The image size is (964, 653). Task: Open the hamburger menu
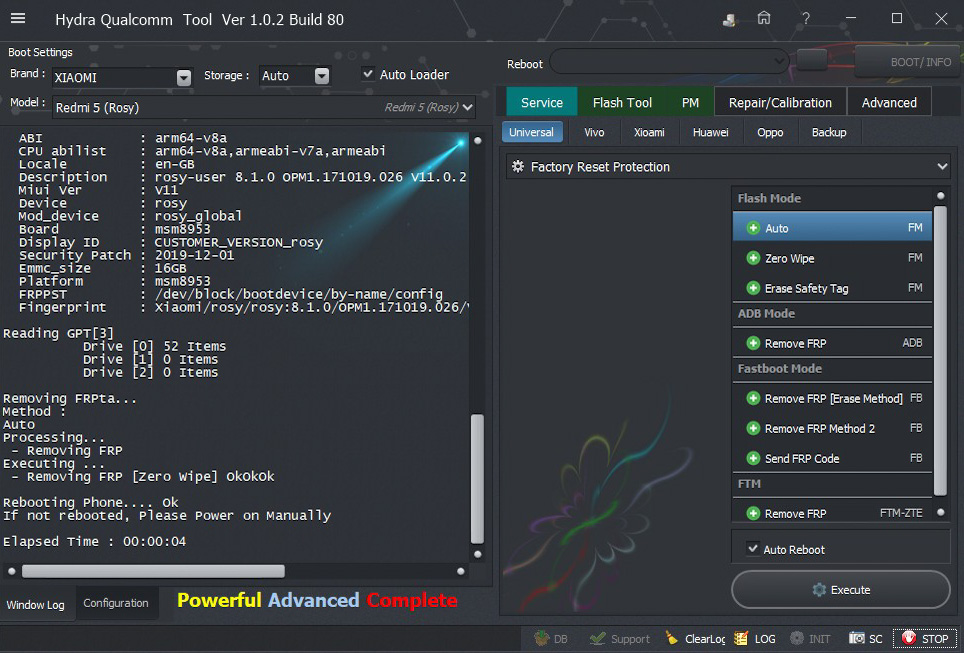click(x=18, y=19)
